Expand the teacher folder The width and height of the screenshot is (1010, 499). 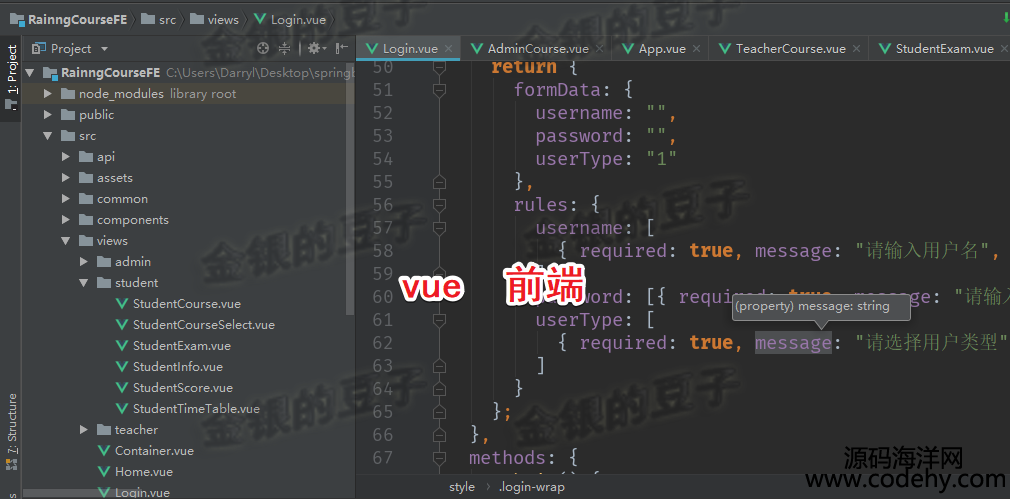tap(84, 429)
